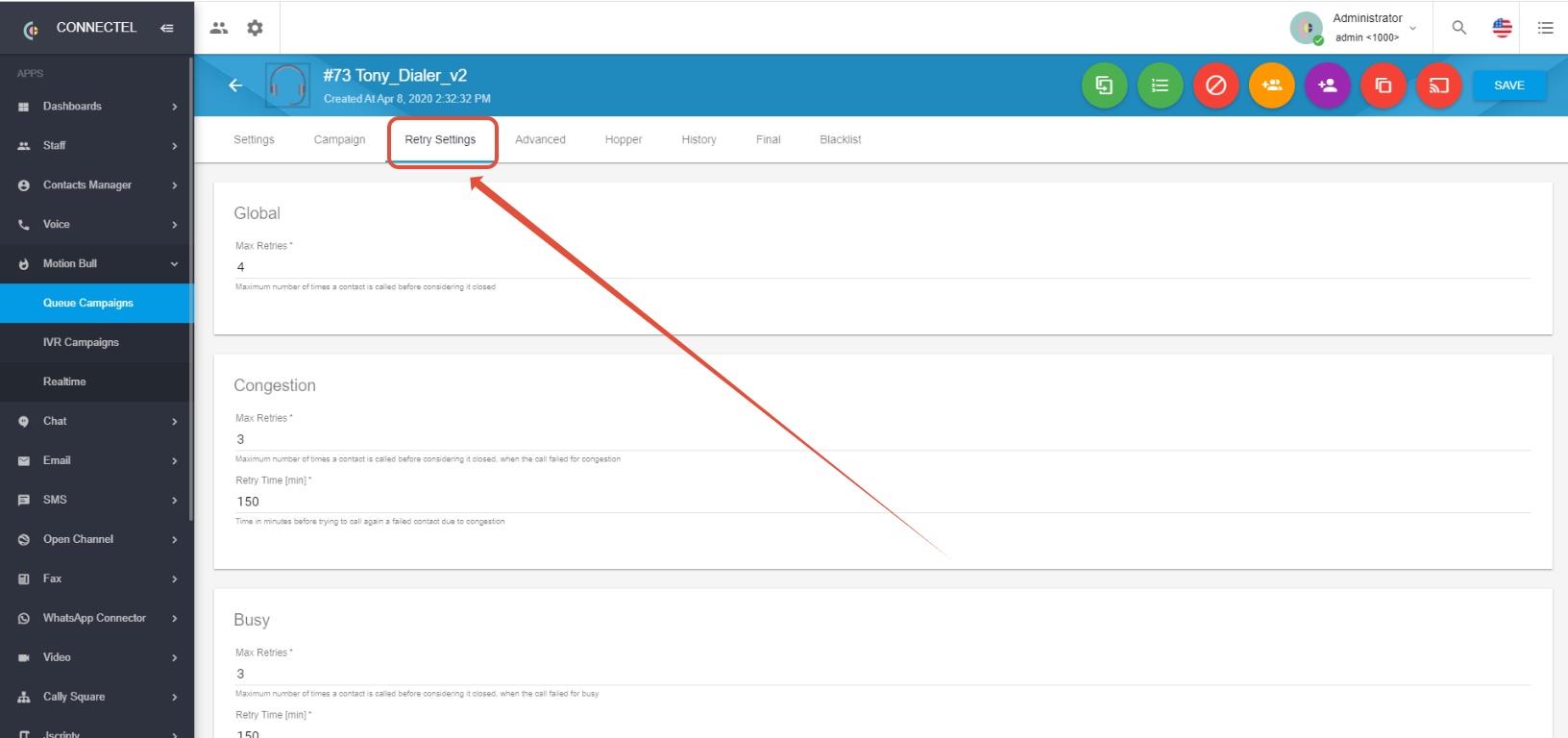Expand the Fax menu chevron
The image size is (1568, 738).
coord(174,579)
